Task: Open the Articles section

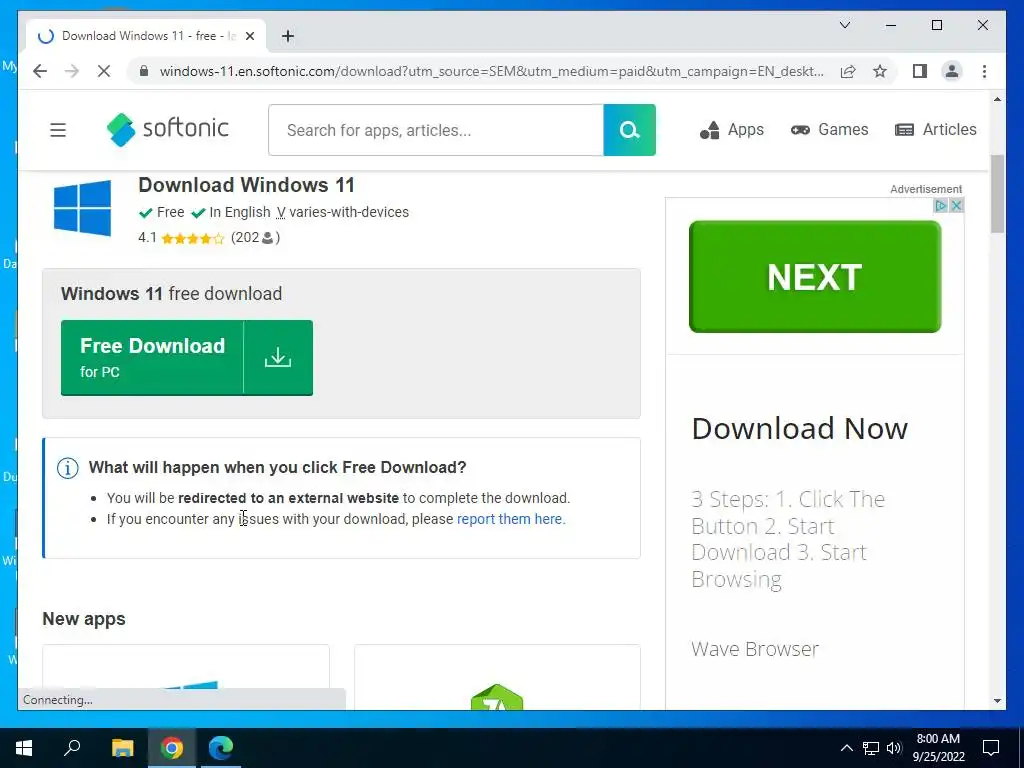Action: 935,130
